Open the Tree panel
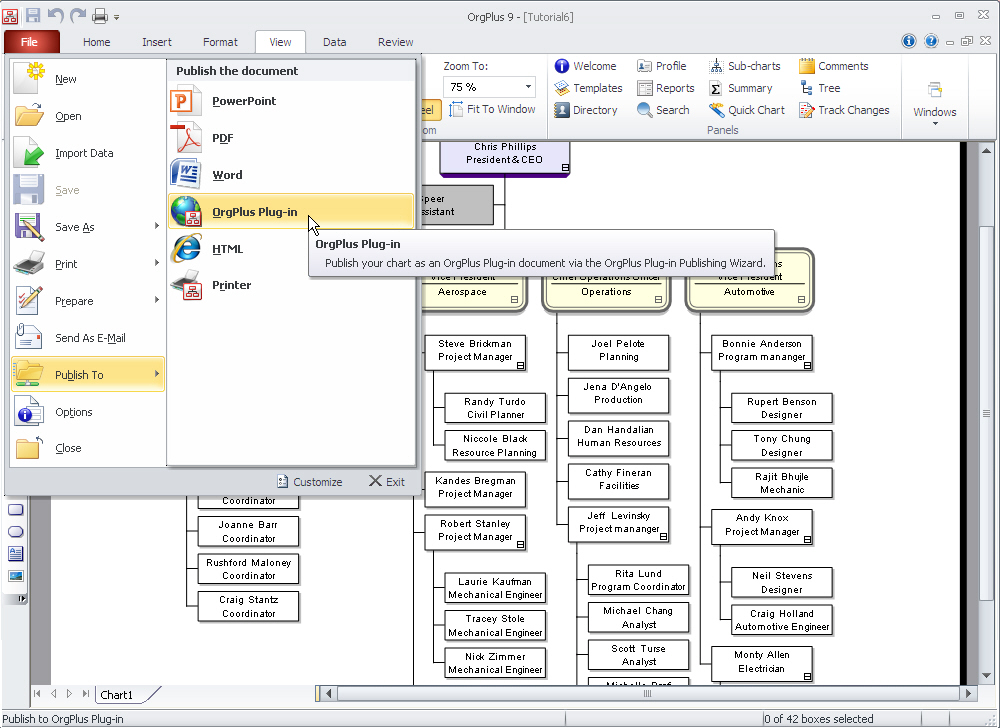The height and width of the screenshot is (728, 1000). tap(820, 88)
